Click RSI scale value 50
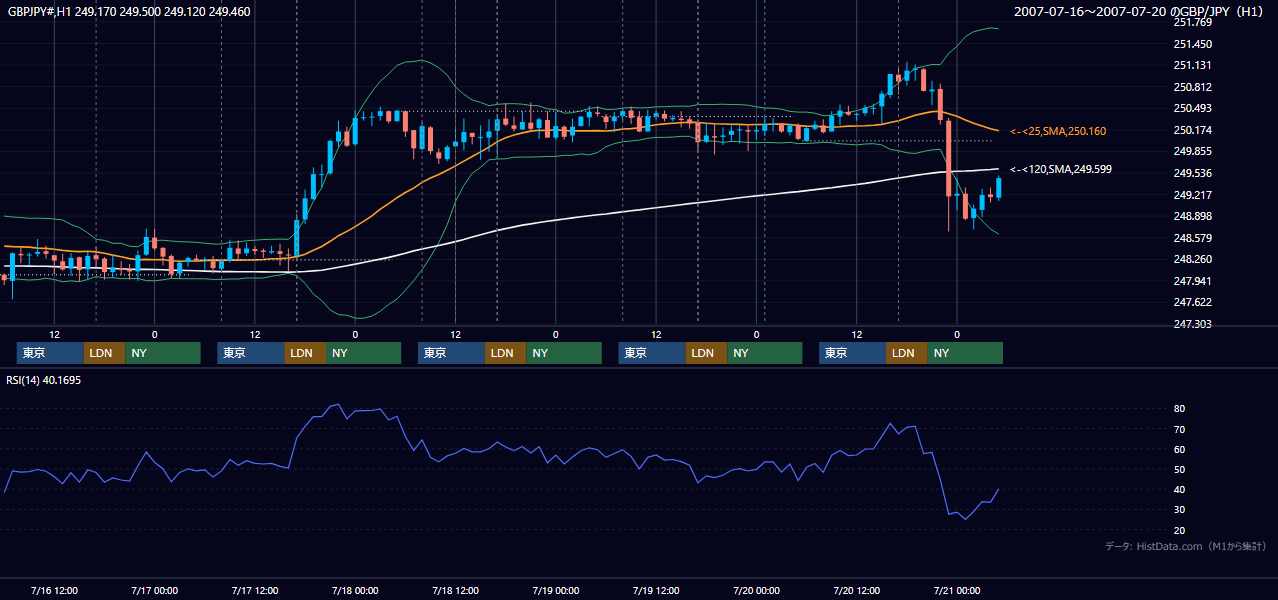Screen dimensions: 1278x600 [1180, 469]
